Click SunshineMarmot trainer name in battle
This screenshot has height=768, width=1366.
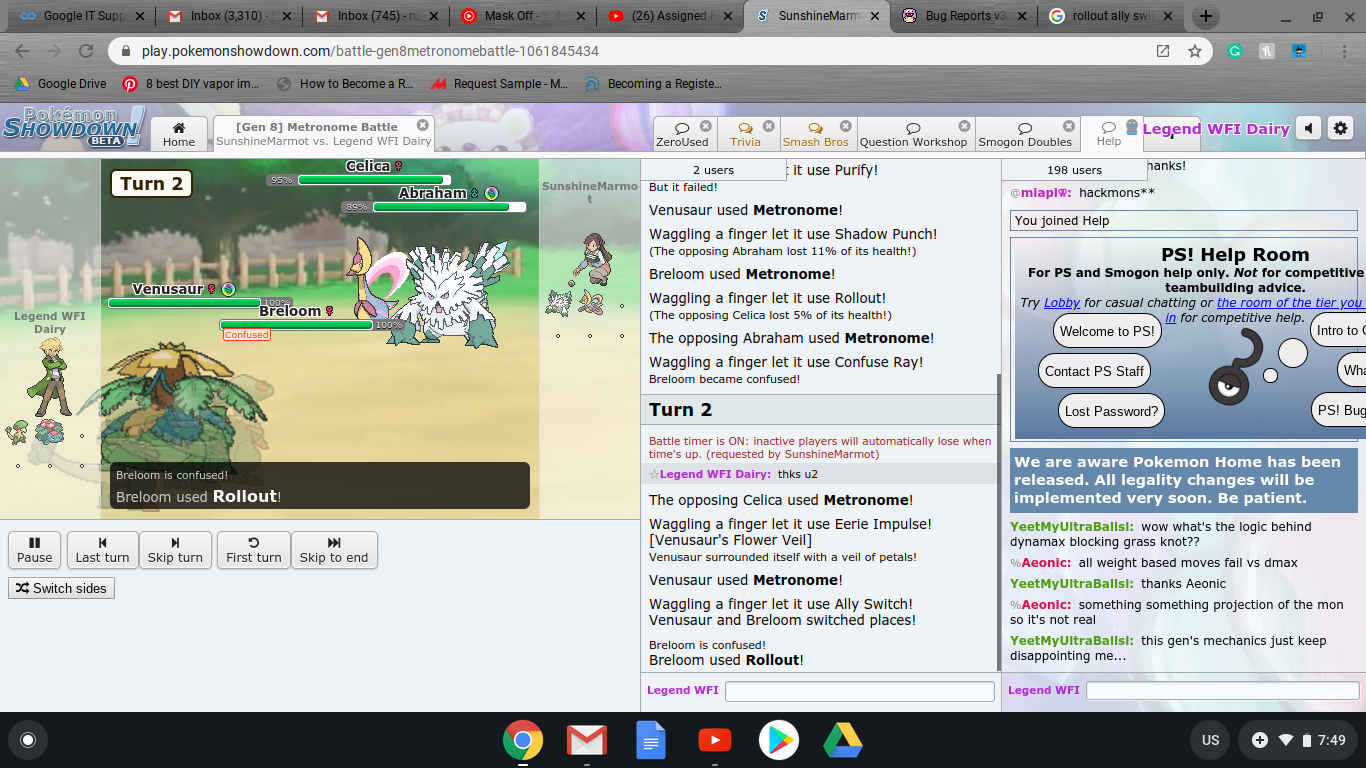589,192
